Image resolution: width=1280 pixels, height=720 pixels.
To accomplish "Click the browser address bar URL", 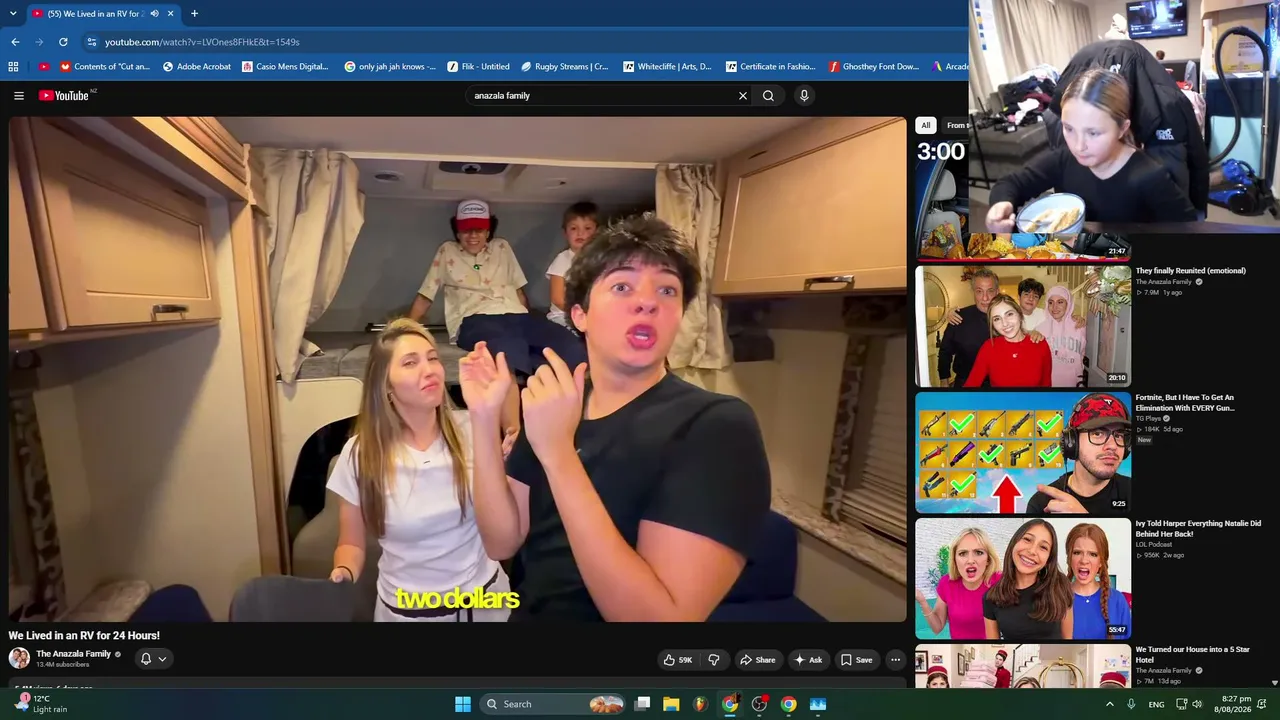I will (x=202, y=42).
